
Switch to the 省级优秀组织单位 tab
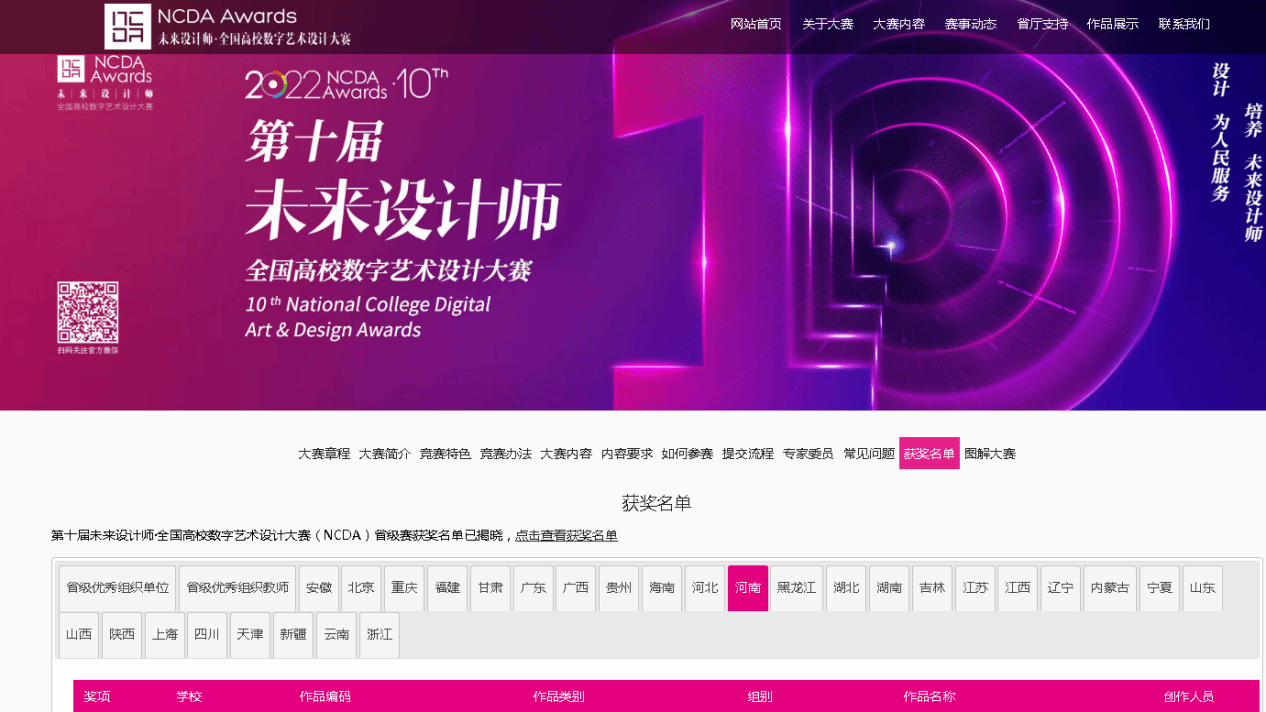tap(118, 588)
